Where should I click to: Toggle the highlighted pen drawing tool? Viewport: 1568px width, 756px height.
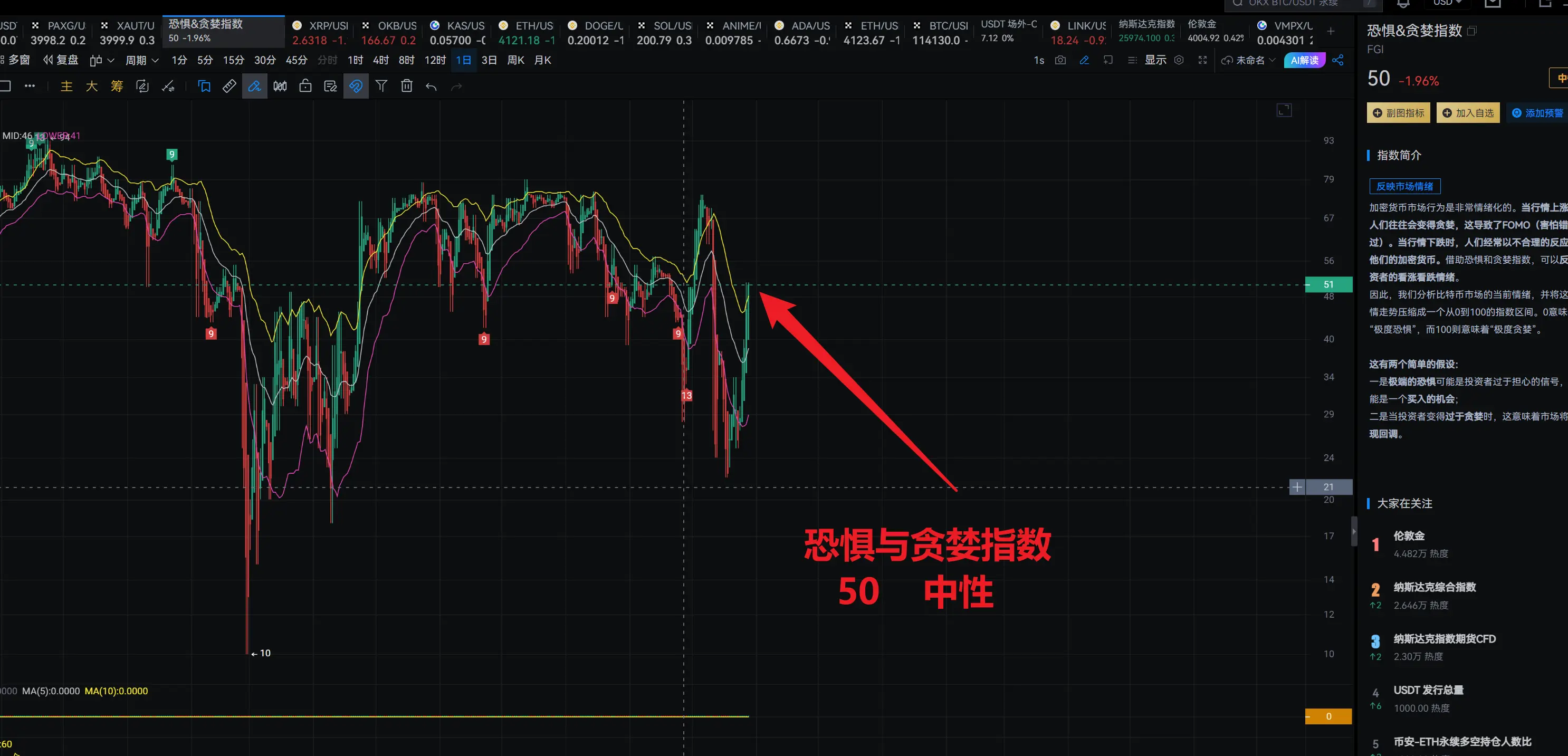click(x=254, y=87)
